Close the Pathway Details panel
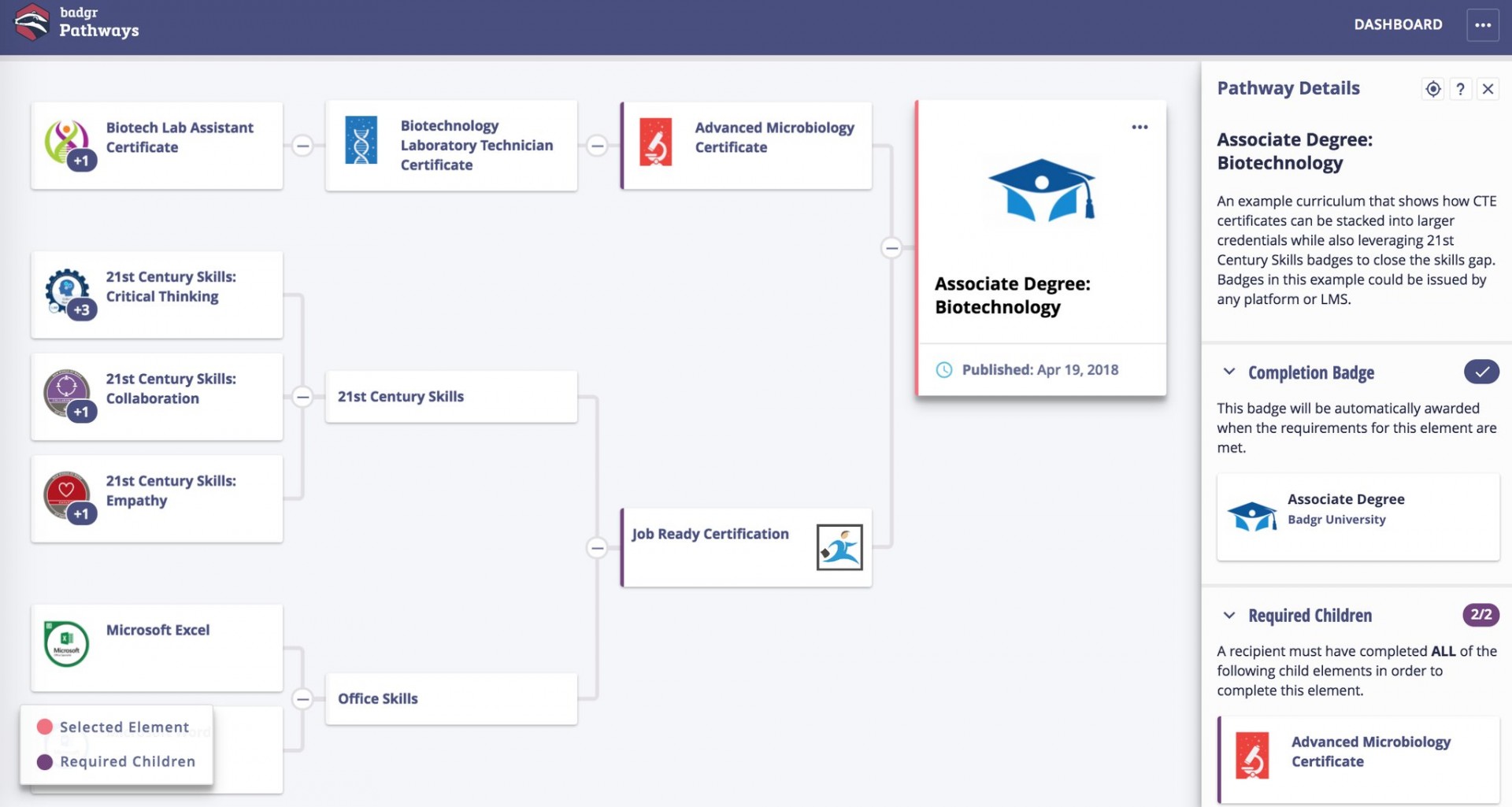The width and height of the screenshot is (1512, 807). [x=1488, y=89]
